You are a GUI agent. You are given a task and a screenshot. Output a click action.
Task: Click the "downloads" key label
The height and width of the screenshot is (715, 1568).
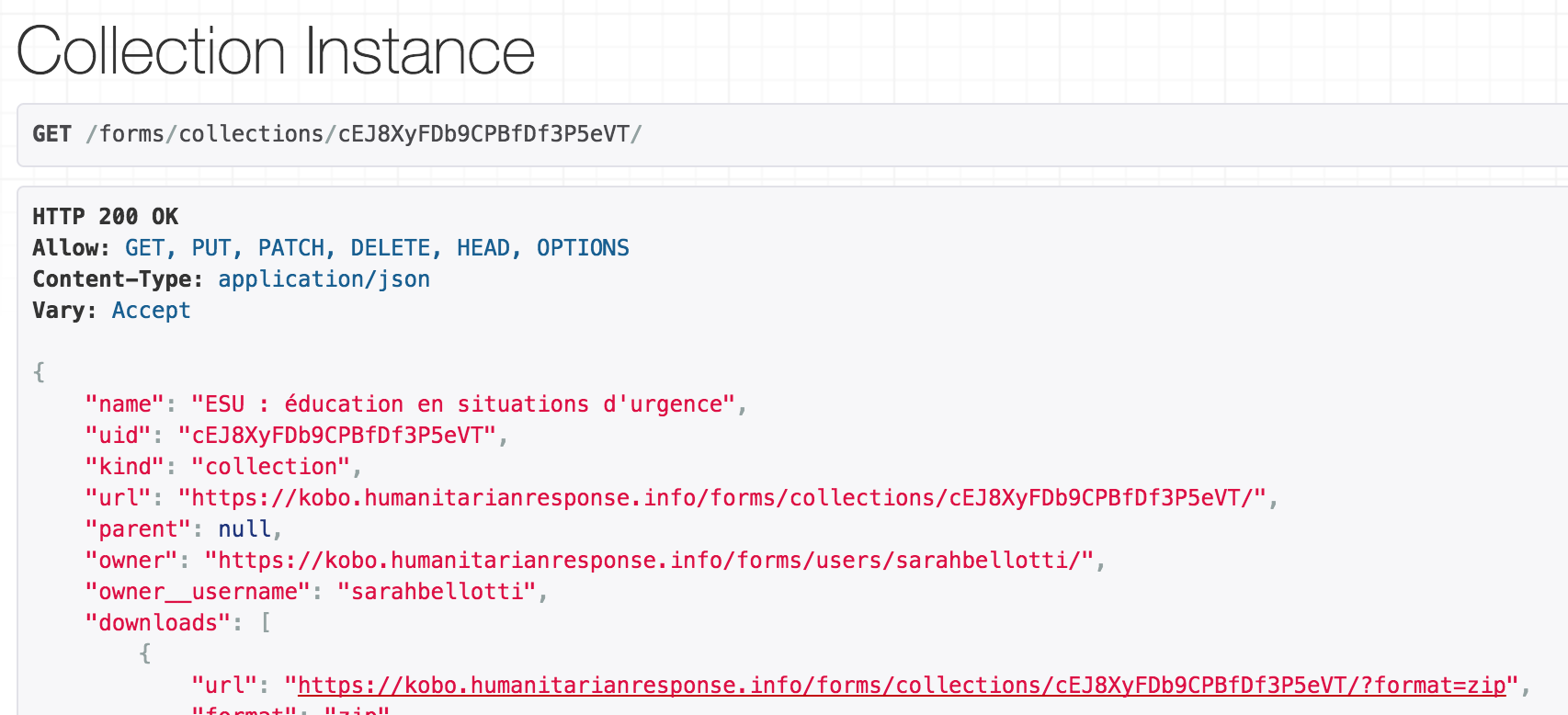158,622
